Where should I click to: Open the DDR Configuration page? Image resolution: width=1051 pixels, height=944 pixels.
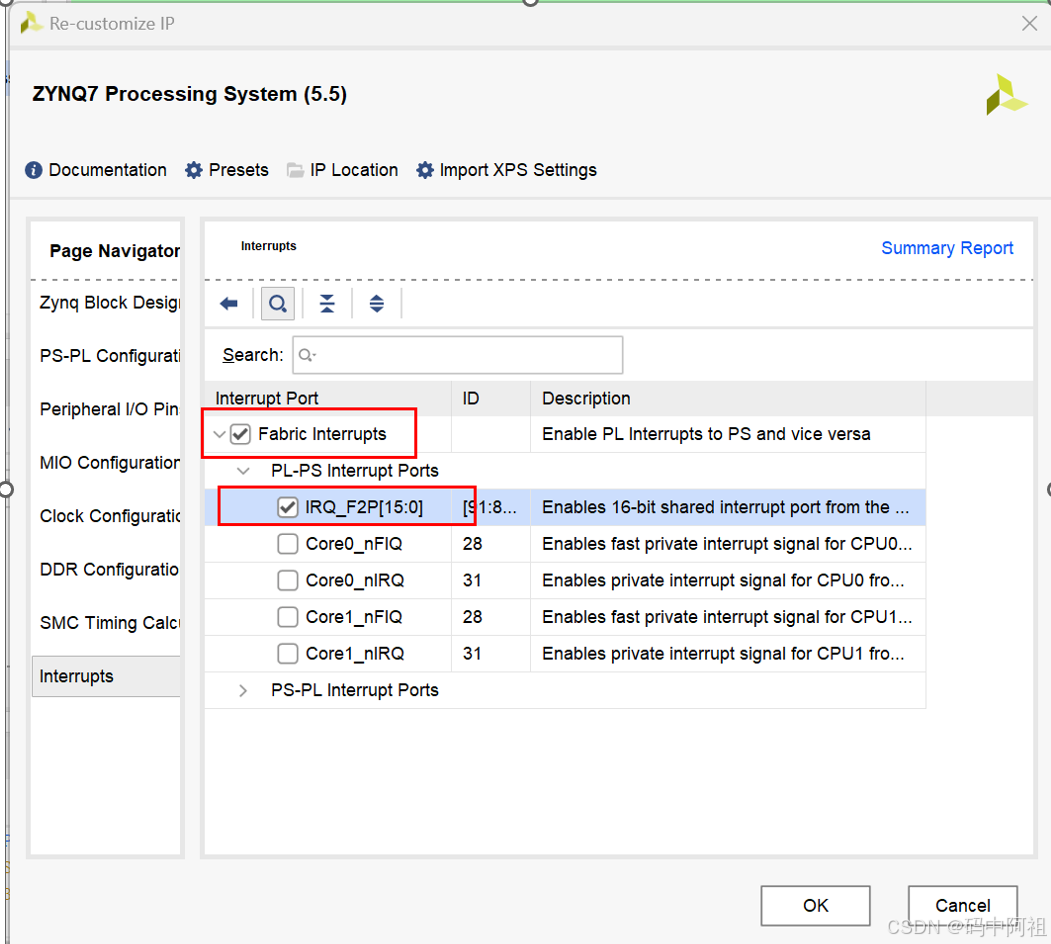109,570
